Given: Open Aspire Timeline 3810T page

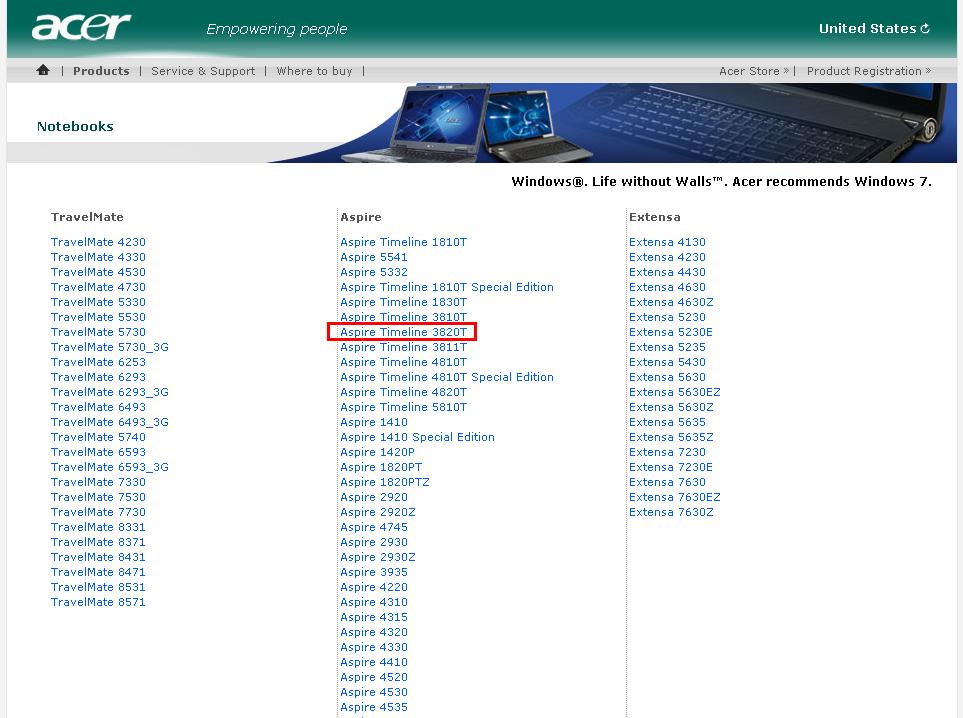Looking at the screenshot, I should click(x=404, y=317).
